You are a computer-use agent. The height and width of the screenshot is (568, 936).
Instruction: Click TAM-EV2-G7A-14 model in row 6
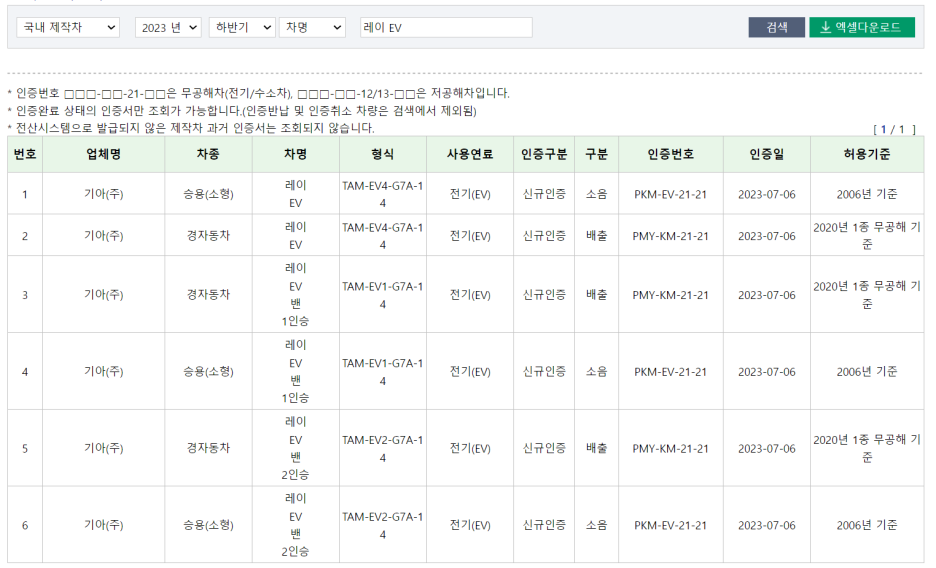[383, 526]
